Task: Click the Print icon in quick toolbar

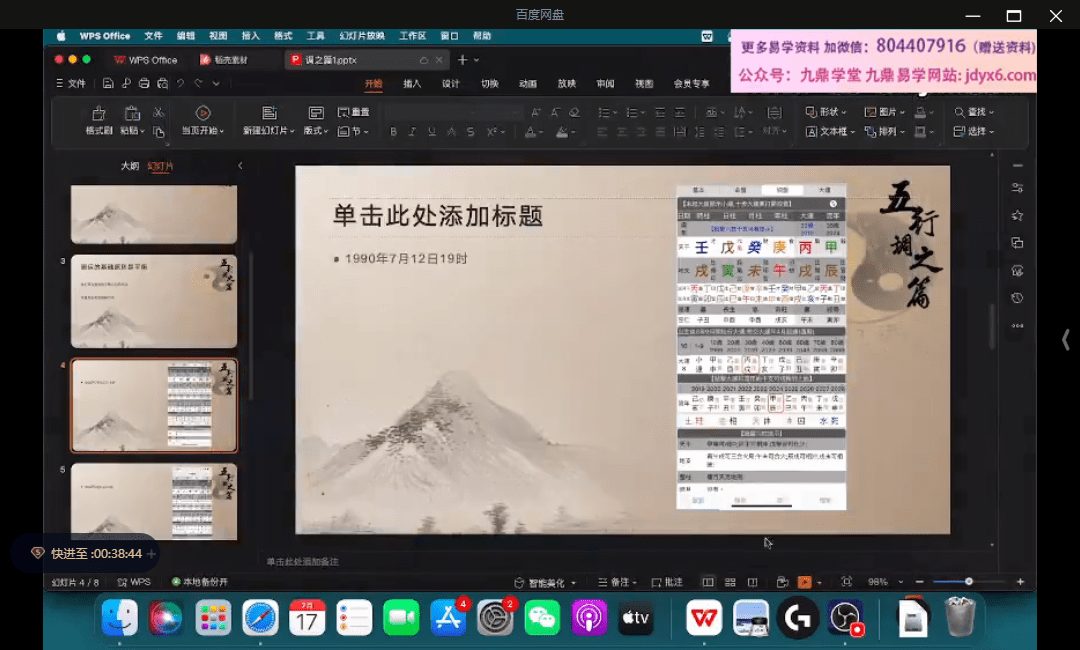Action: point(144,84)
